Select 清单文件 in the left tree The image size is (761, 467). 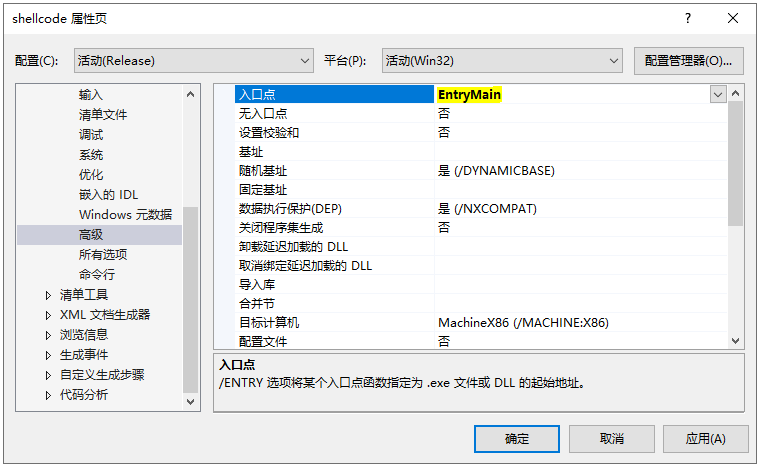103,115
